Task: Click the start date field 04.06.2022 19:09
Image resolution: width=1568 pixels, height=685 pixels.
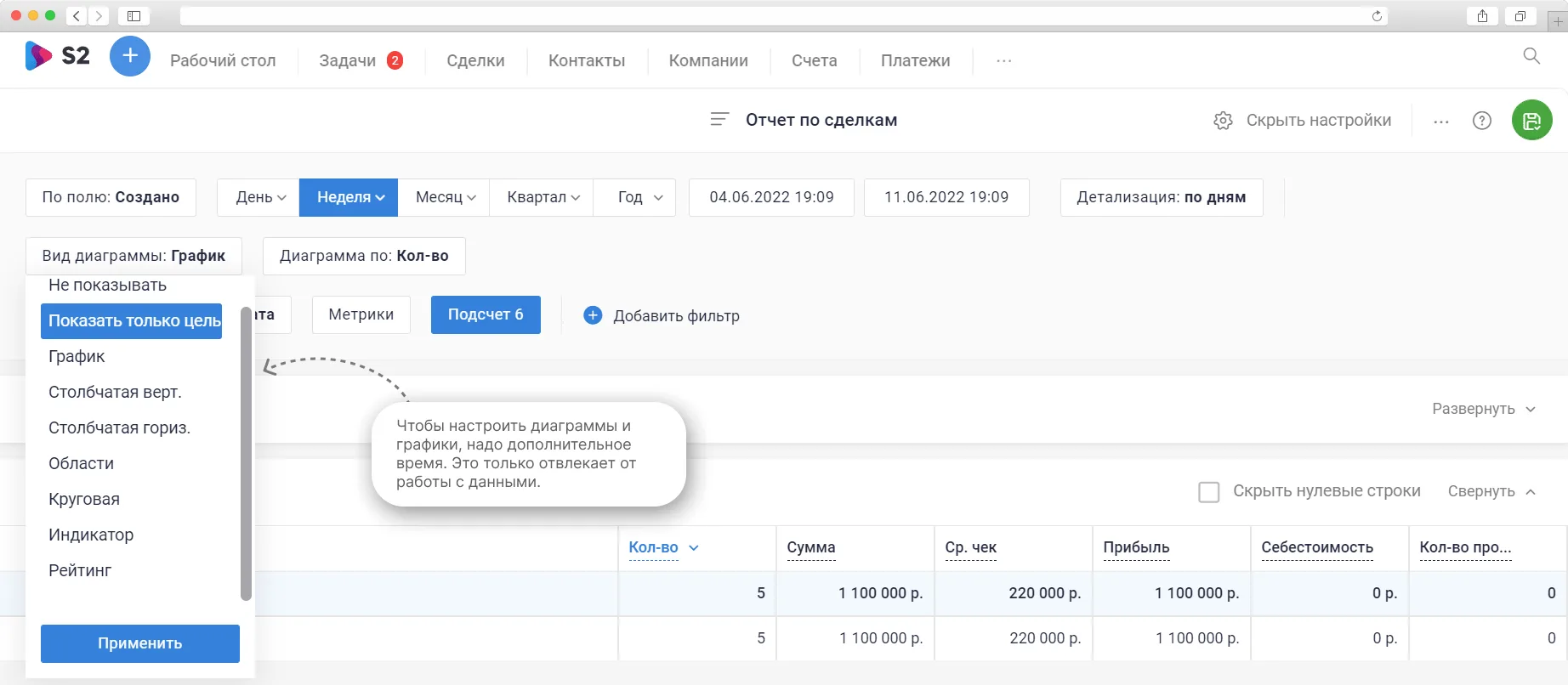Action: point(771,197)
